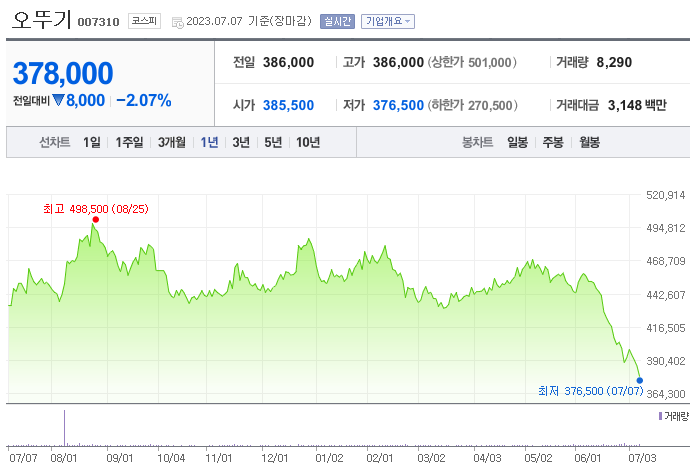Switch chart to 3개월 period

pyautogui.click(x=172, y=142)
